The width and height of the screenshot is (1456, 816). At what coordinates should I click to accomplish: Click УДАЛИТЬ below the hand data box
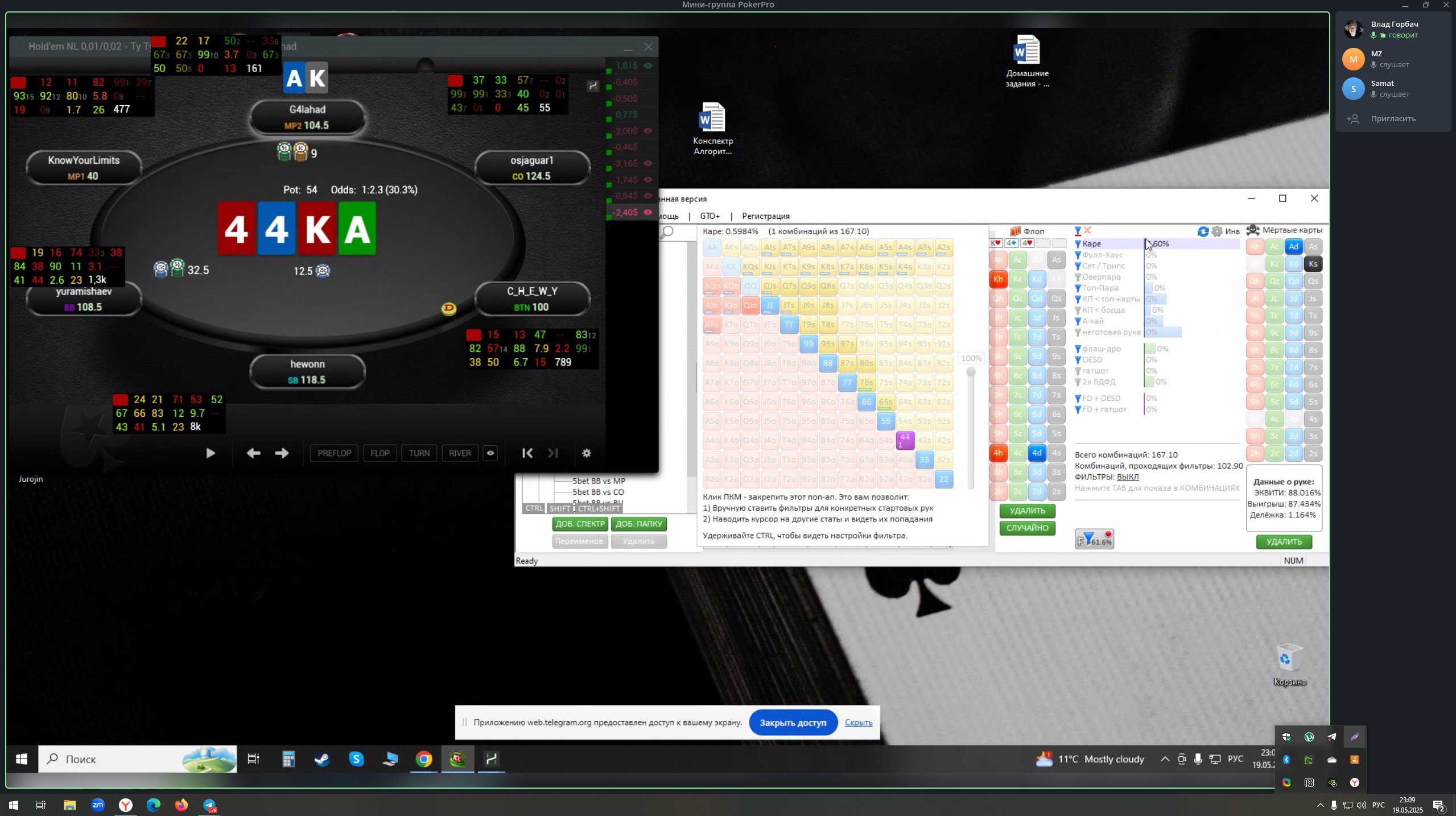pyautogui.click(x=1284, y=542)
